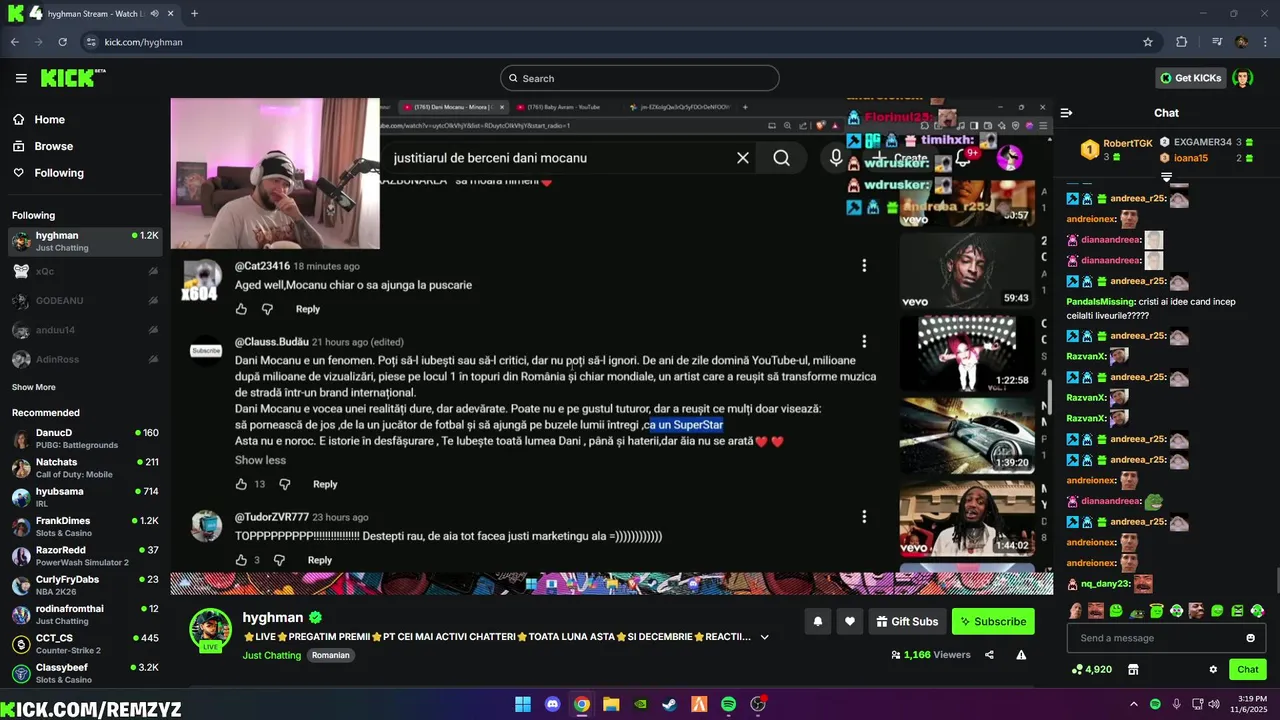Select xQc in Following list
The image size is (1280, 720).
[85, 271]
